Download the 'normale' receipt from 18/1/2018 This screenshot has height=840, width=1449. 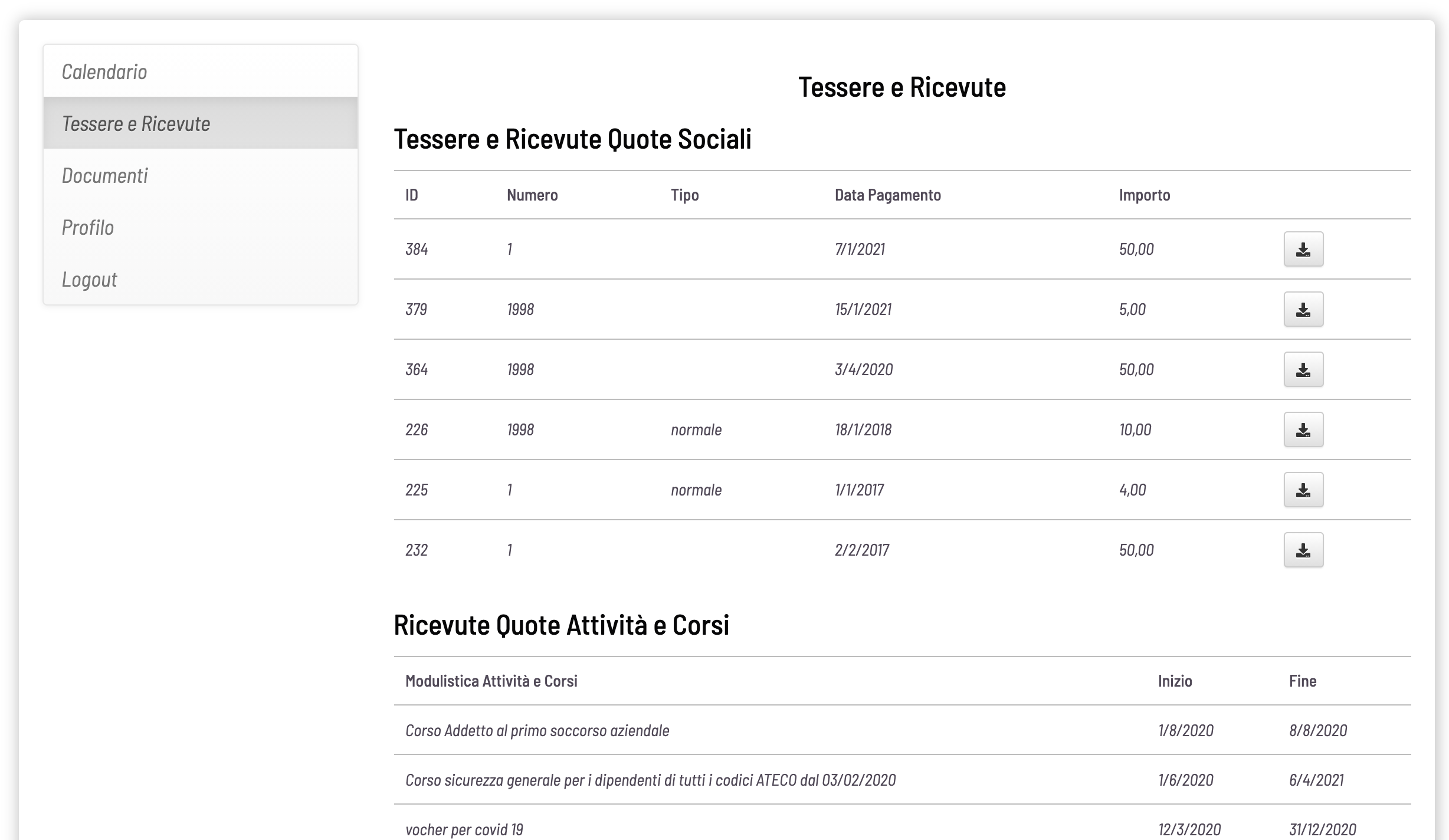tap(1303, 429)
